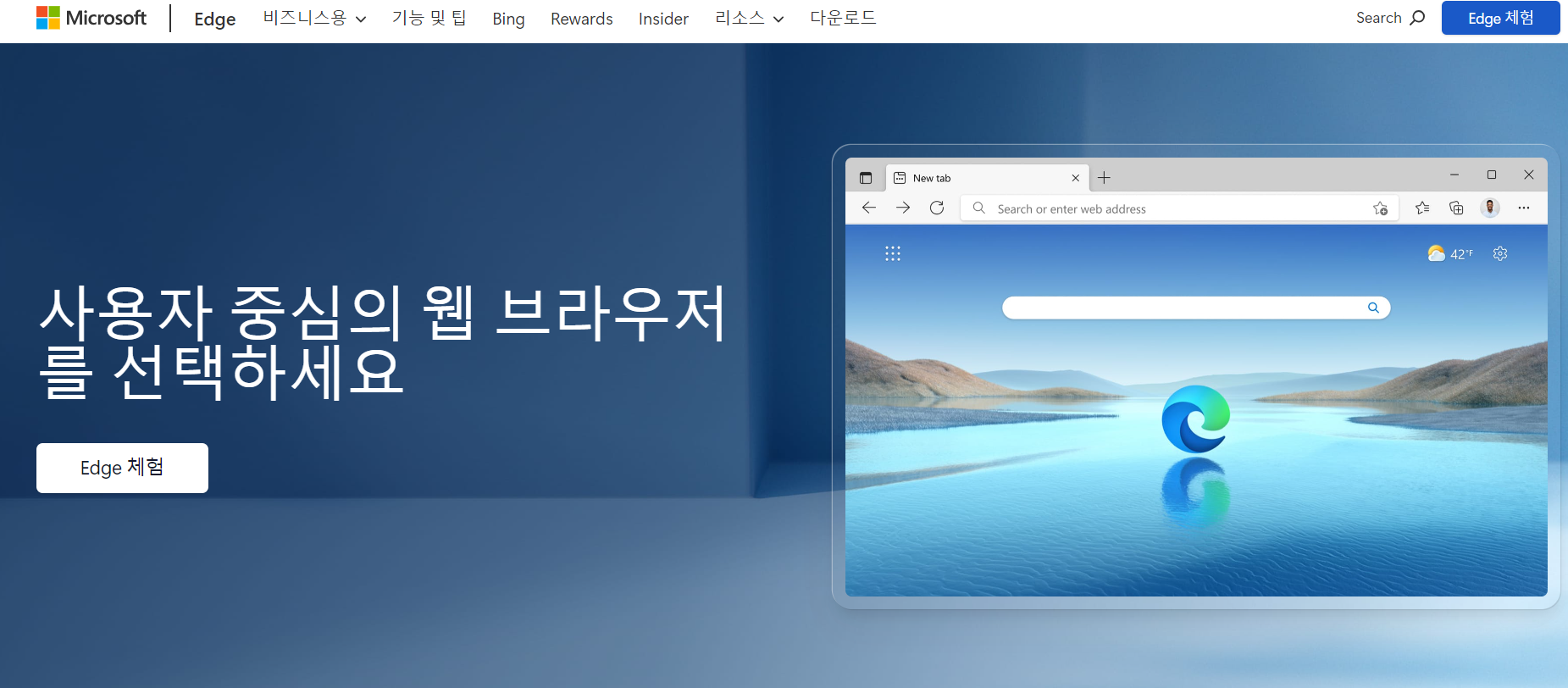Click the back arrow in mock browser
Viewport: 1568px width, 688px height.
click(869, 208)
